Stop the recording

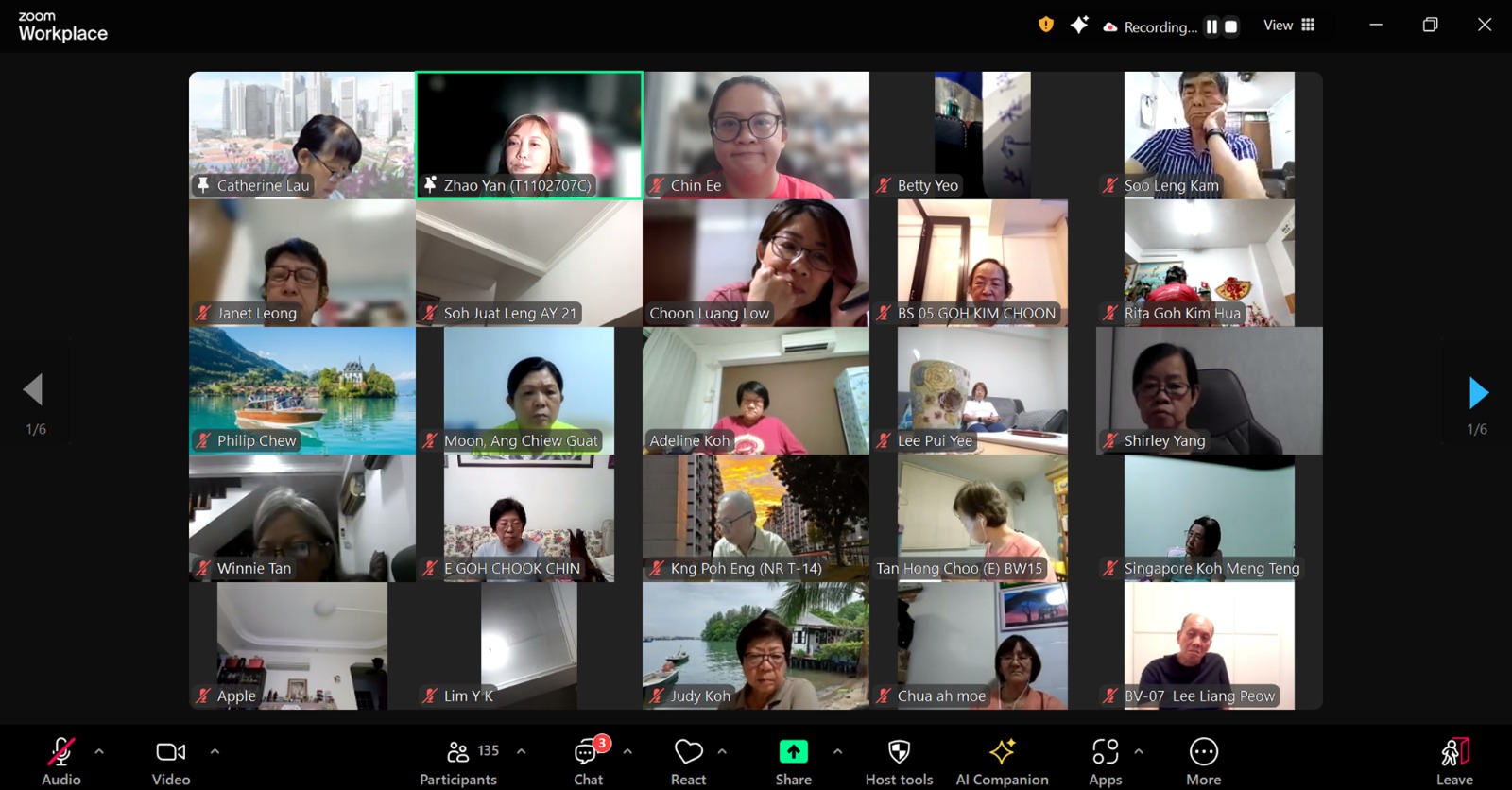click(x=1230, y=26)
